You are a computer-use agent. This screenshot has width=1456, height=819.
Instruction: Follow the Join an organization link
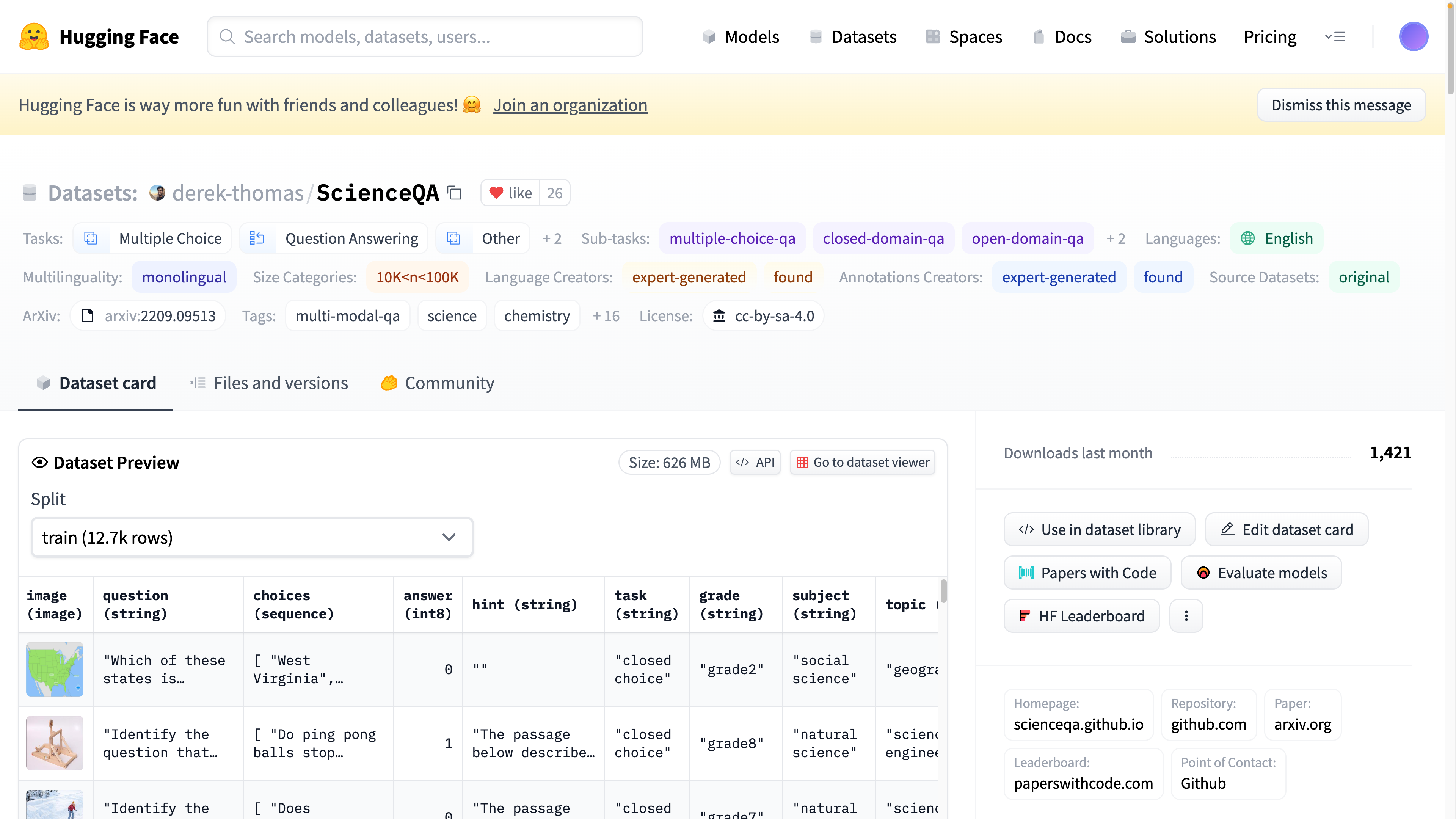click(570, 105)
